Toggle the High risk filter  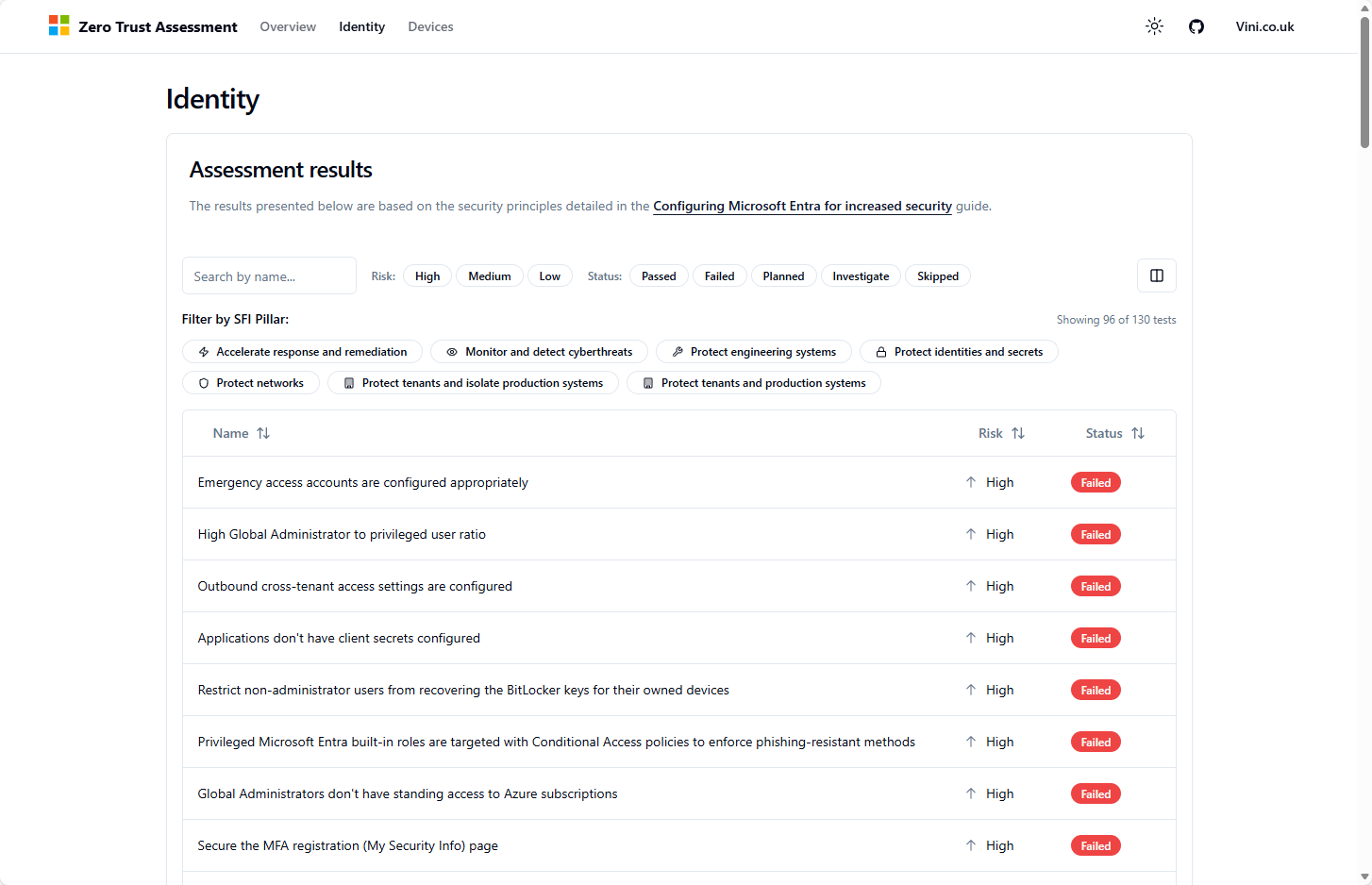point(427,276)
